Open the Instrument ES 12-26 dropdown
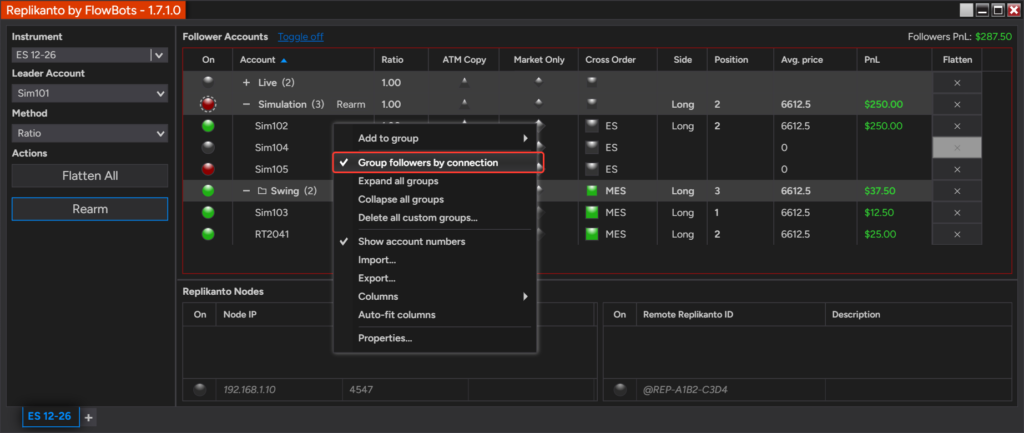Screen dimensions: 1024x433 [159, 55]
